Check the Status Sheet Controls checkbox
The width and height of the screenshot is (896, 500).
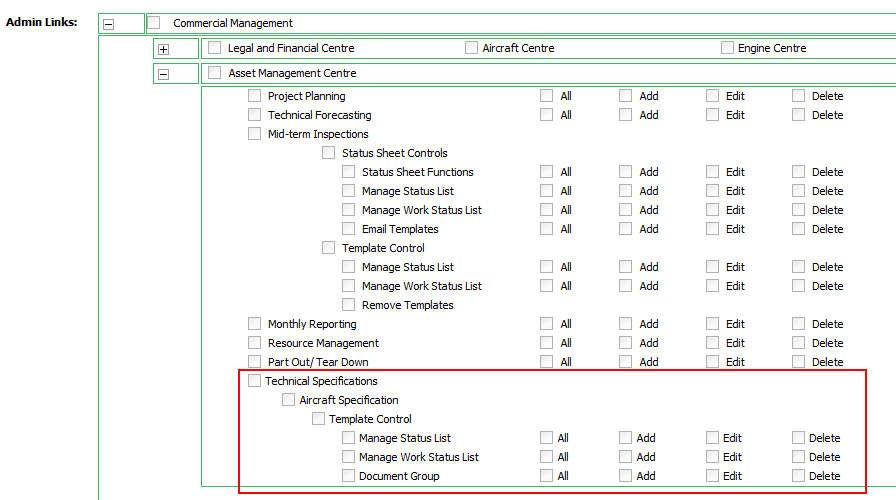[x=328, y=153]
